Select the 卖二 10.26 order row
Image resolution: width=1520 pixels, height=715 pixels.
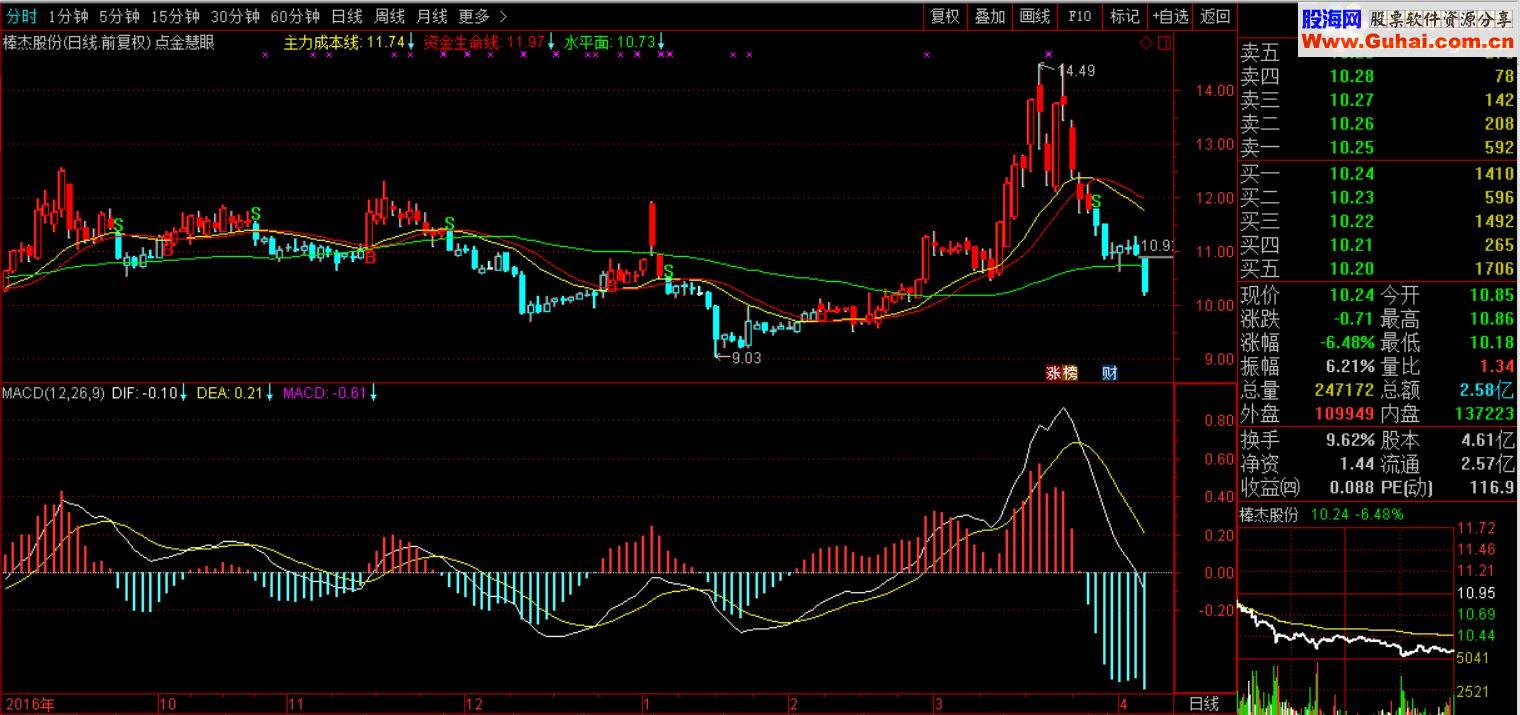coord(1378,124)
